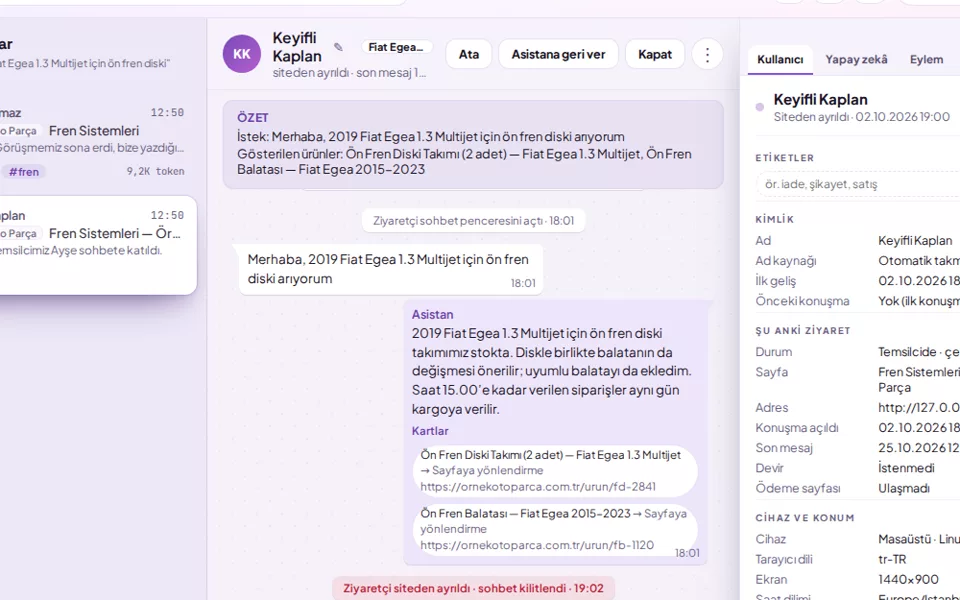Open the Yapay zekâ tab

pyautogui.click(x=856, y=59)
